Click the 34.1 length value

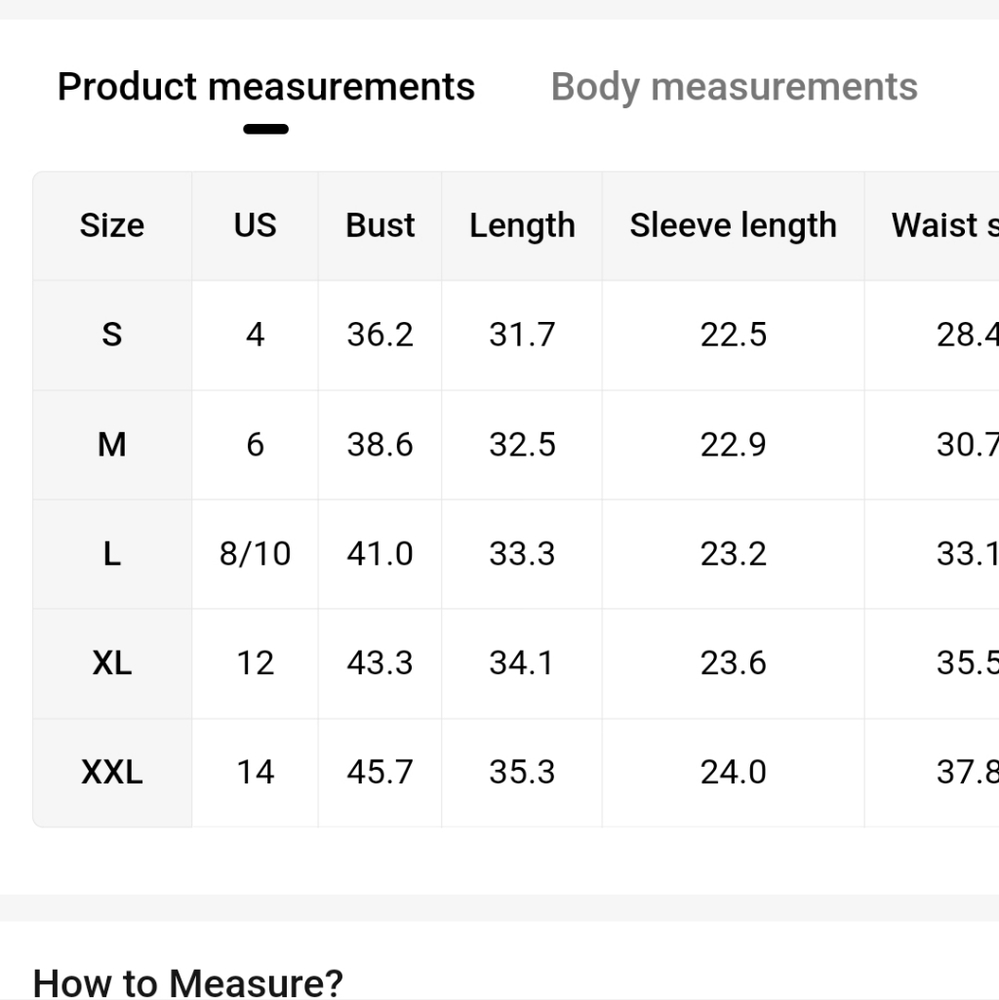[522, 664]
